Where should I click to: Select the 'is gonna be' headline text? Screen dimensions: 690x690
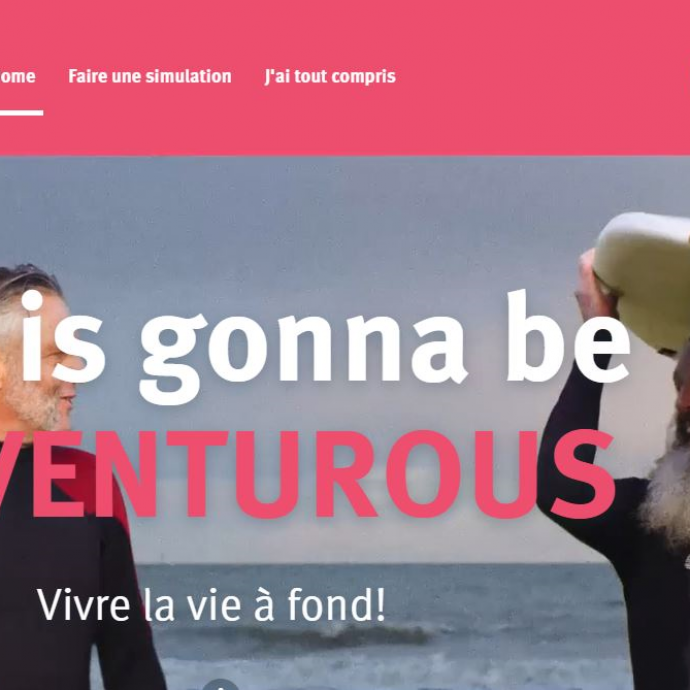coord(326,346)
